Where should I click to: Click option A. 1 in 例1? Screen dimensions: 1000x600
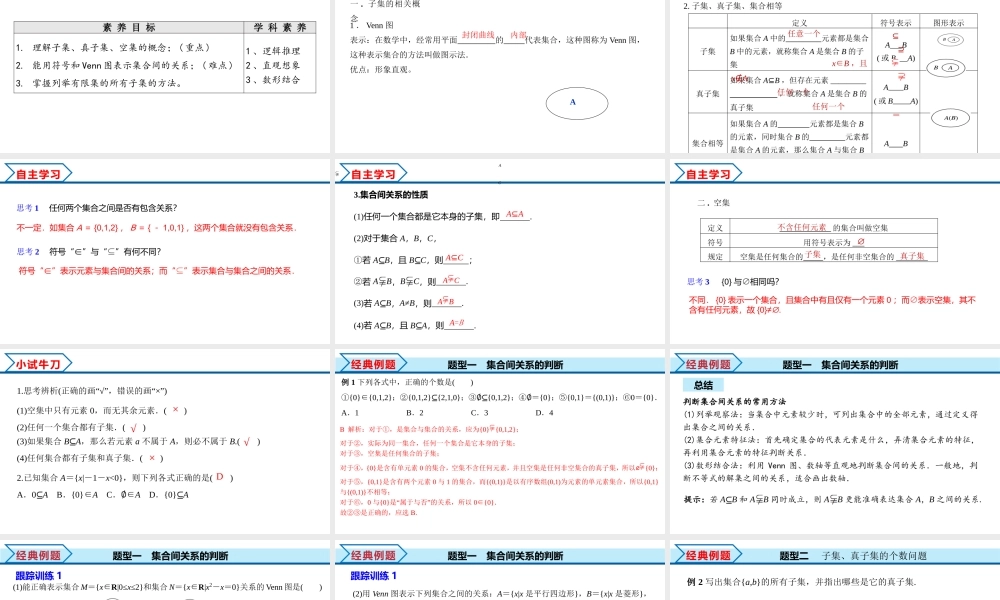(x=350, y=413)
